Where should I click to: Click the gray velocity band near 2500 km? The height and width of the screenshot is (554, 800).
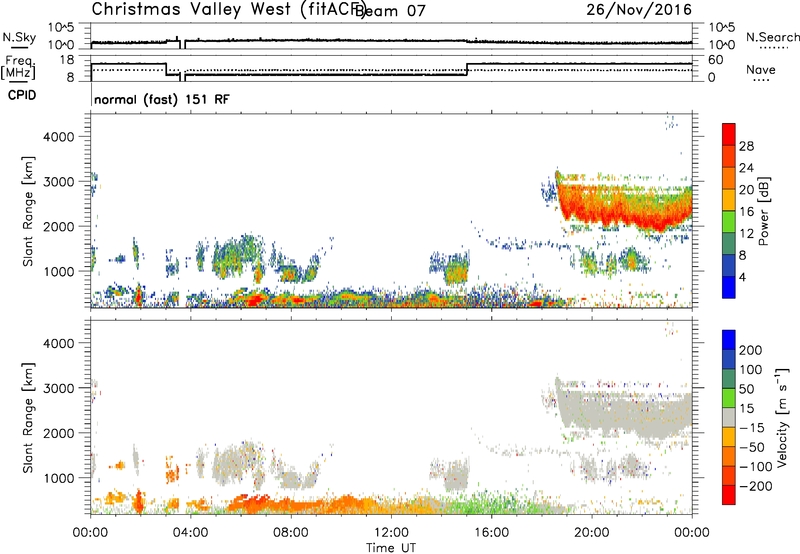[x=622, y=411]
